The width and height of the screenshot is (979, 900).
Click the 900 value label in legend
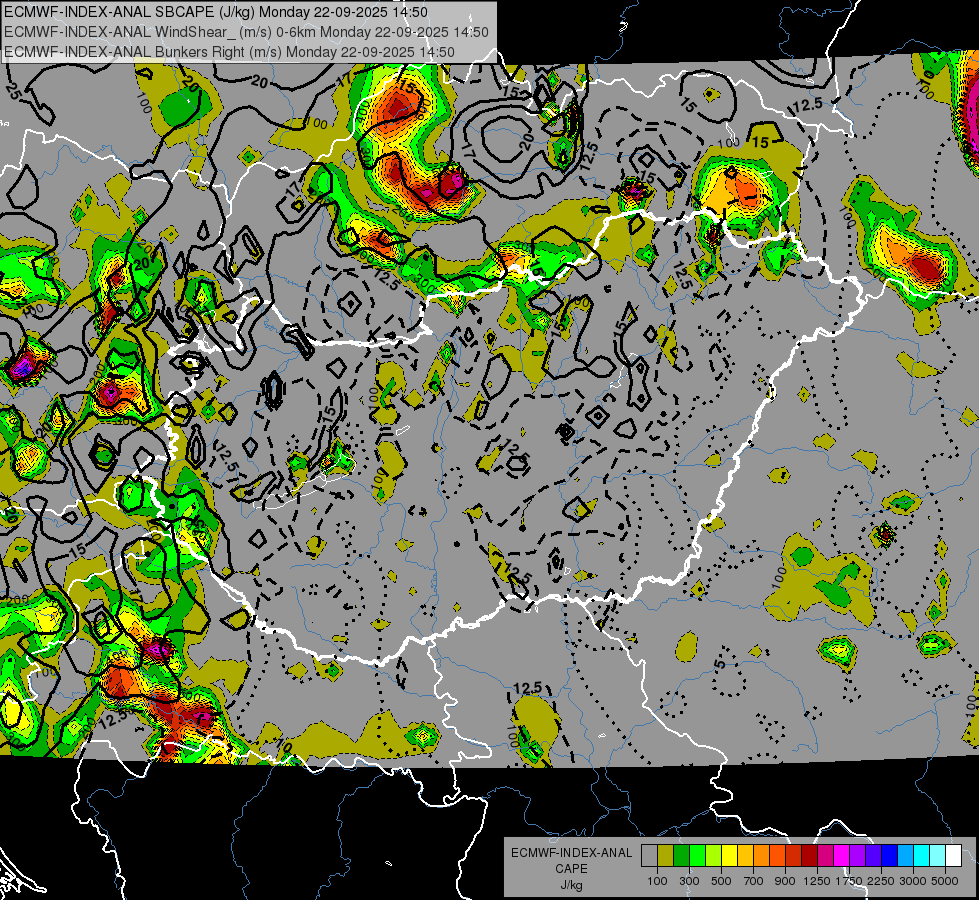pos(785,880)
